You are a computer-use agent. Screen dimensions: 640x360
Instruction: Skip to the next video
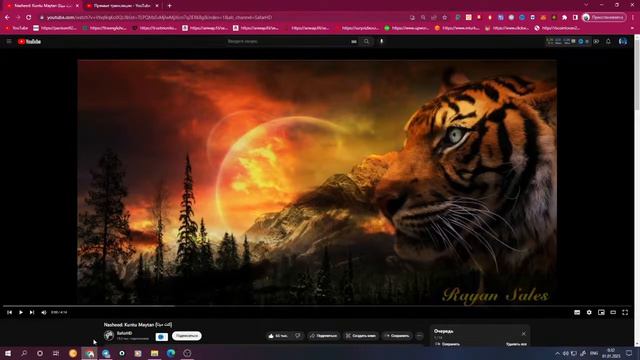pyautogui.click(x=32, y=312)
